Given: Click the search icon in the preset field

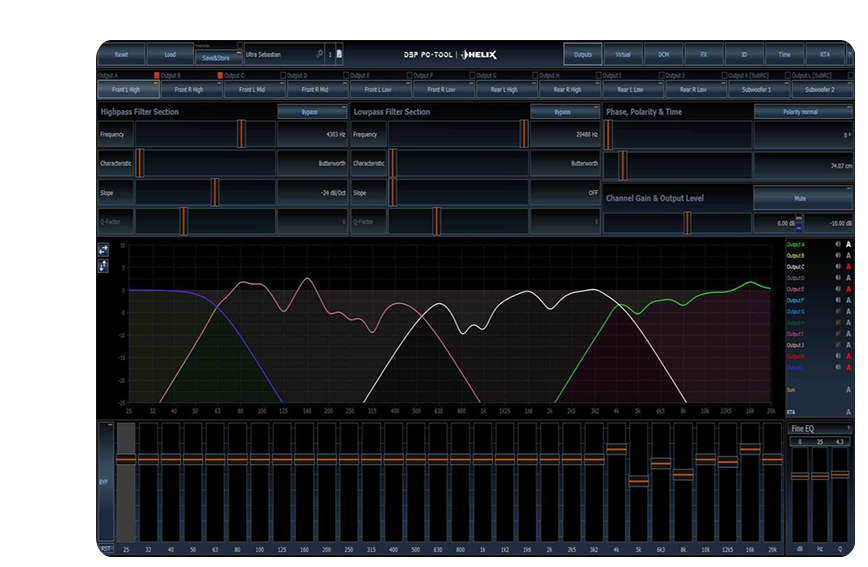Looking at the screenshot, I should 320,55.
